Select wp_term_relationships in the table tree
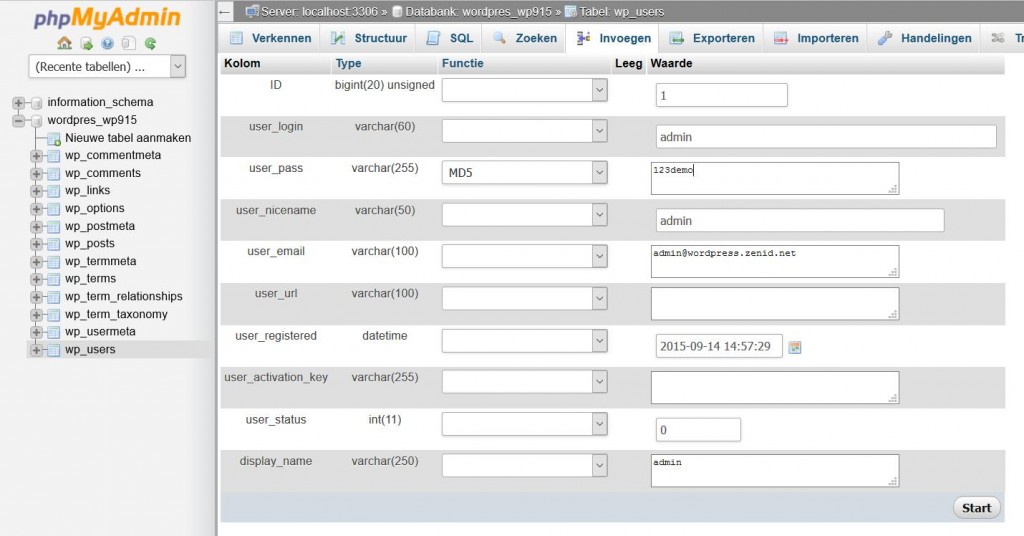 pyautogui.click(x=123, y=296)
